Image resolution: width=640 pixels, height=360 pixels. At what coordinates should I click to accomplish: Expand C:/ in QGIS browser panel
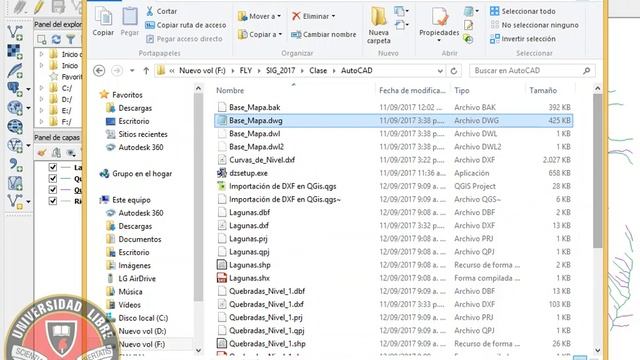pos(41,88)
